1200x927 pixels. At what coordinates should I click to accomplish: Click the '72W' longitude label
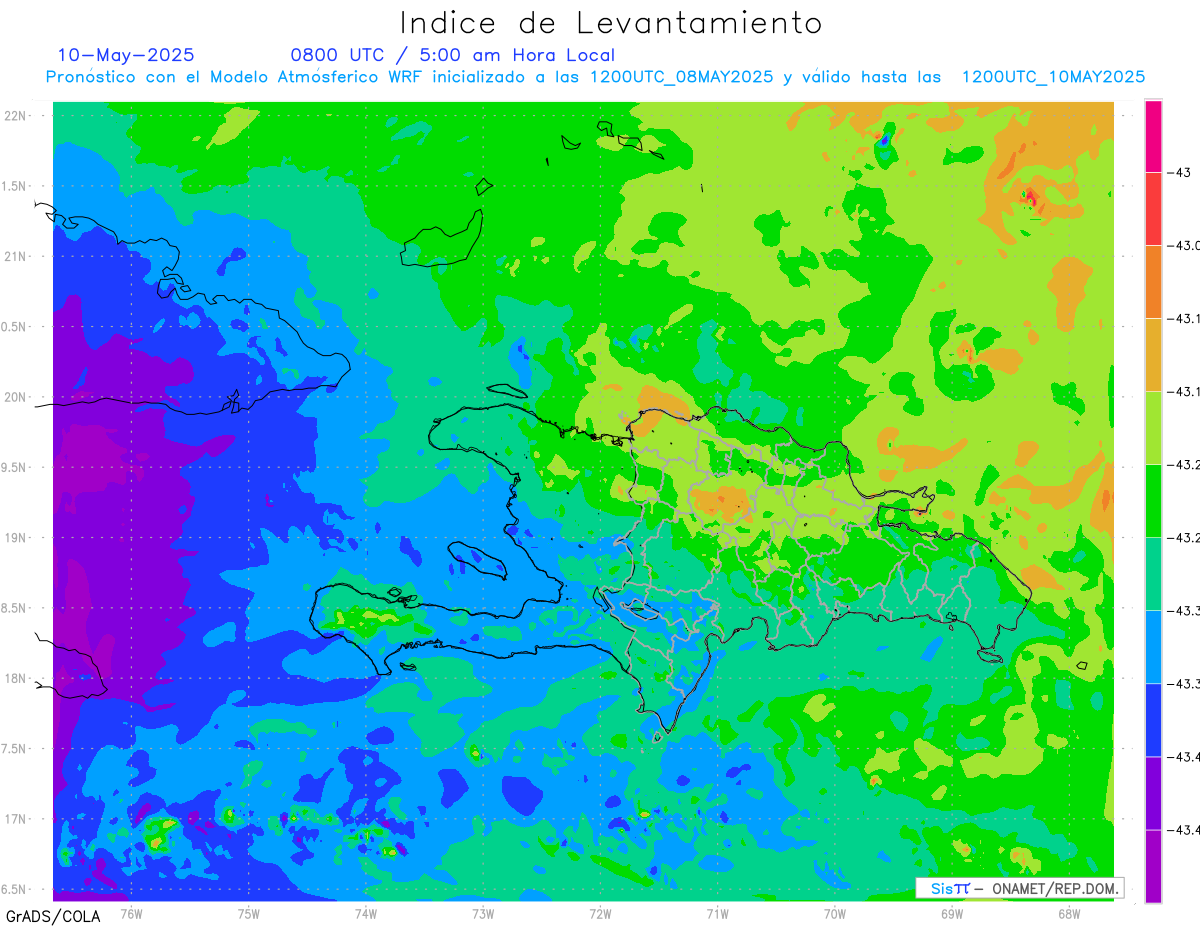(x=600, y=913)
